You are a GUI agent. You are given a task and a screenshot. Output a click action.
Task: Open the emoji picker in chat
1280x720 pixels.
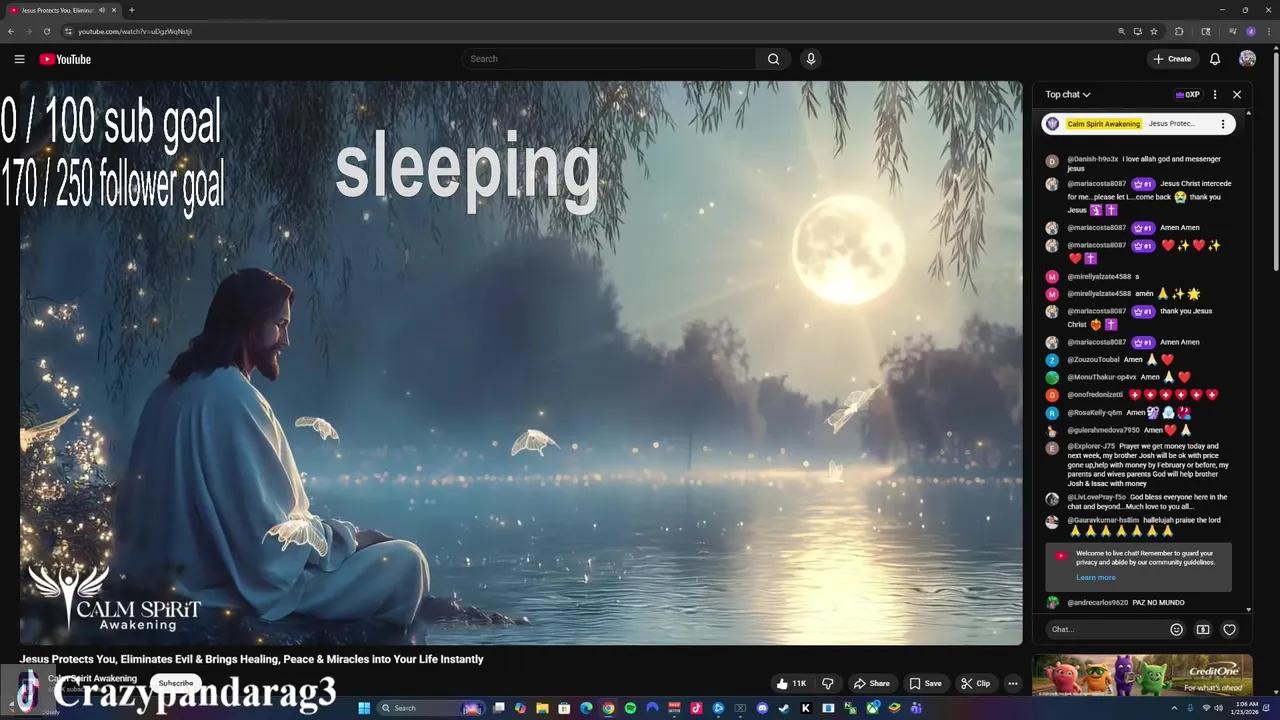click(x=1176, y=629)
